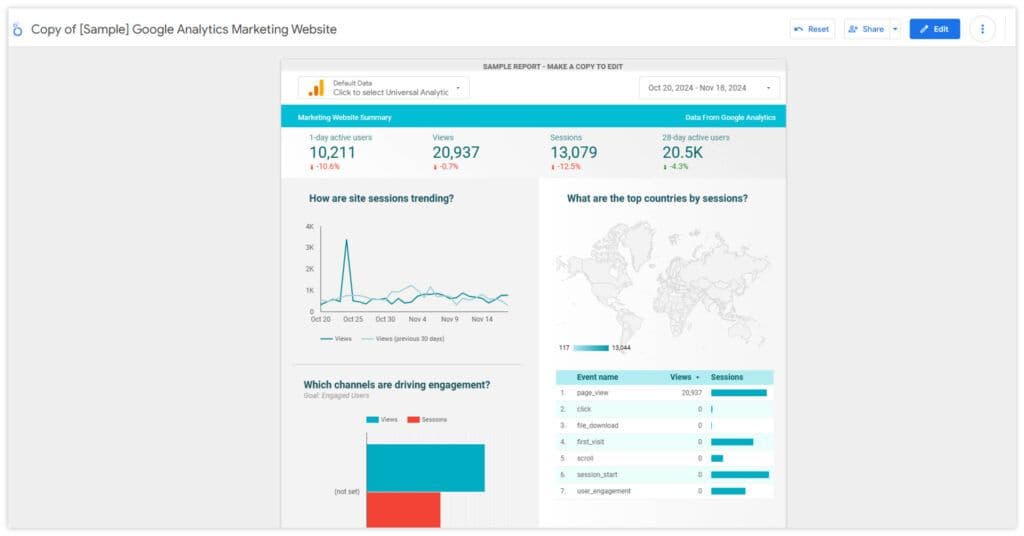Select the Views scorecard value 20,937
Screen dimensions: 1024x536
coord(456,153)
